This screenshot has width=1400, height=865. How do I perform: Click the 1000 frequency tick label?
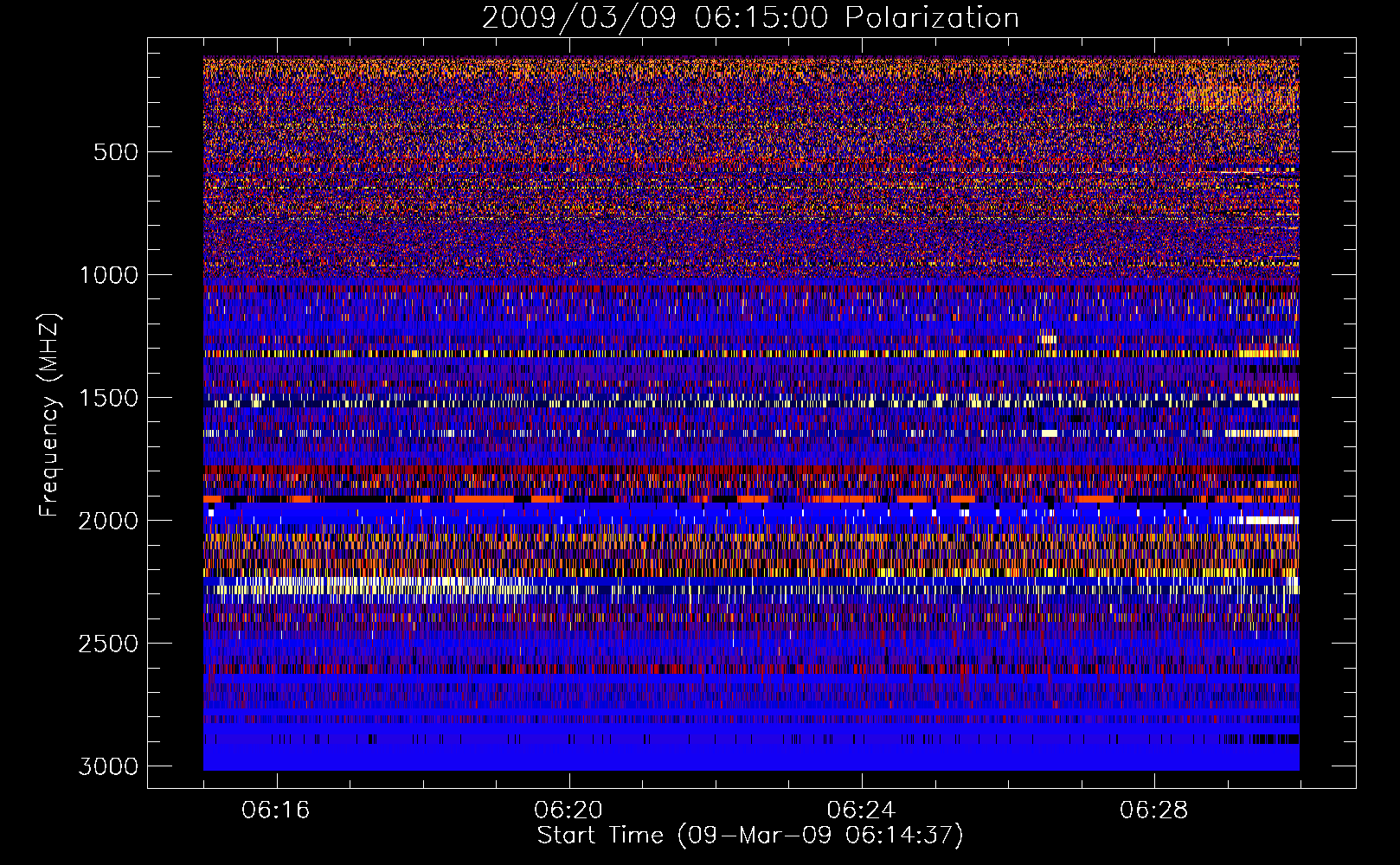tap(108, 275)
